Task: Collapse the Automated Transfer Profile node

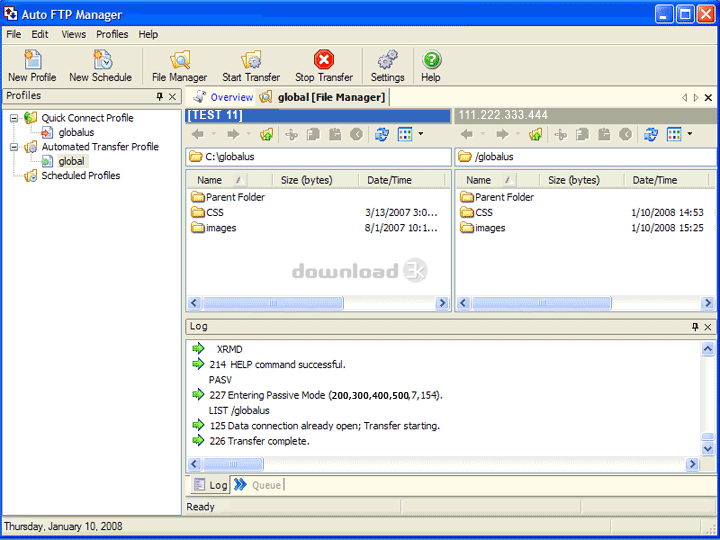Action: 14,147
